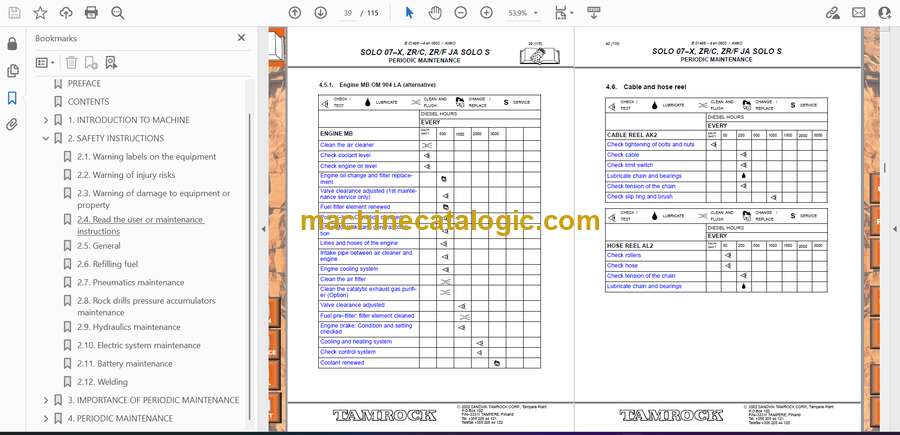
Task: Follow the 'Check engine oil level' link
Action: click(348, 166)
